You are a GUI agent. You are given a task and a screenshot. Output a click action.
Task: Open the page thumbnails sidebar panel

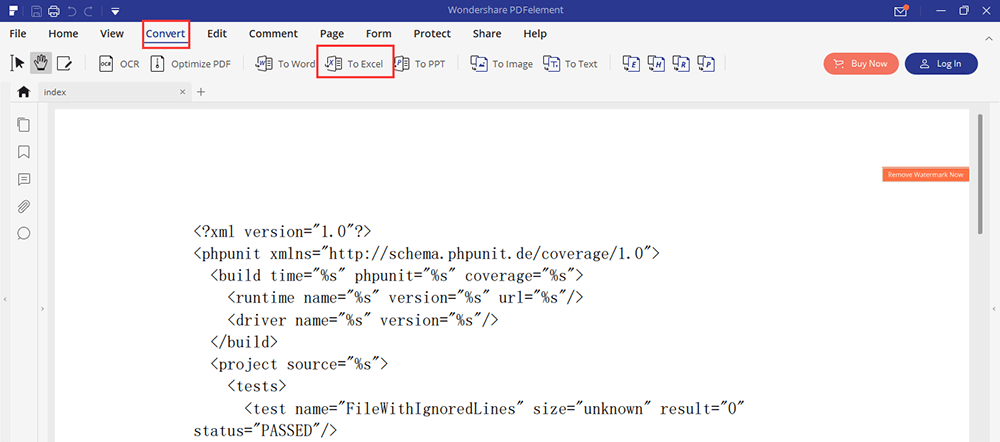24,125
